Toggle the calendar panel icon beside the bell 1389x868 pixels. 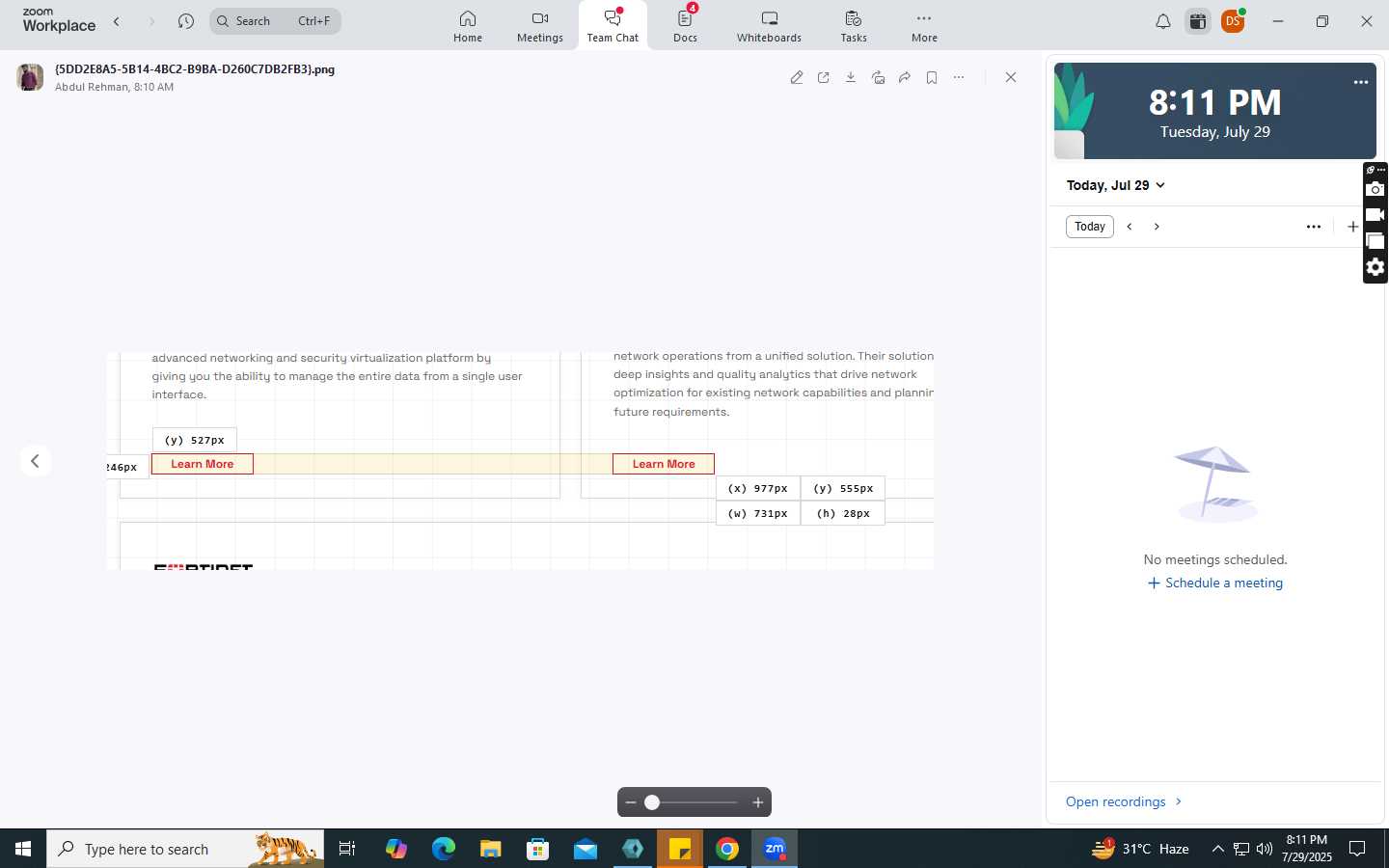[1198, 21]
